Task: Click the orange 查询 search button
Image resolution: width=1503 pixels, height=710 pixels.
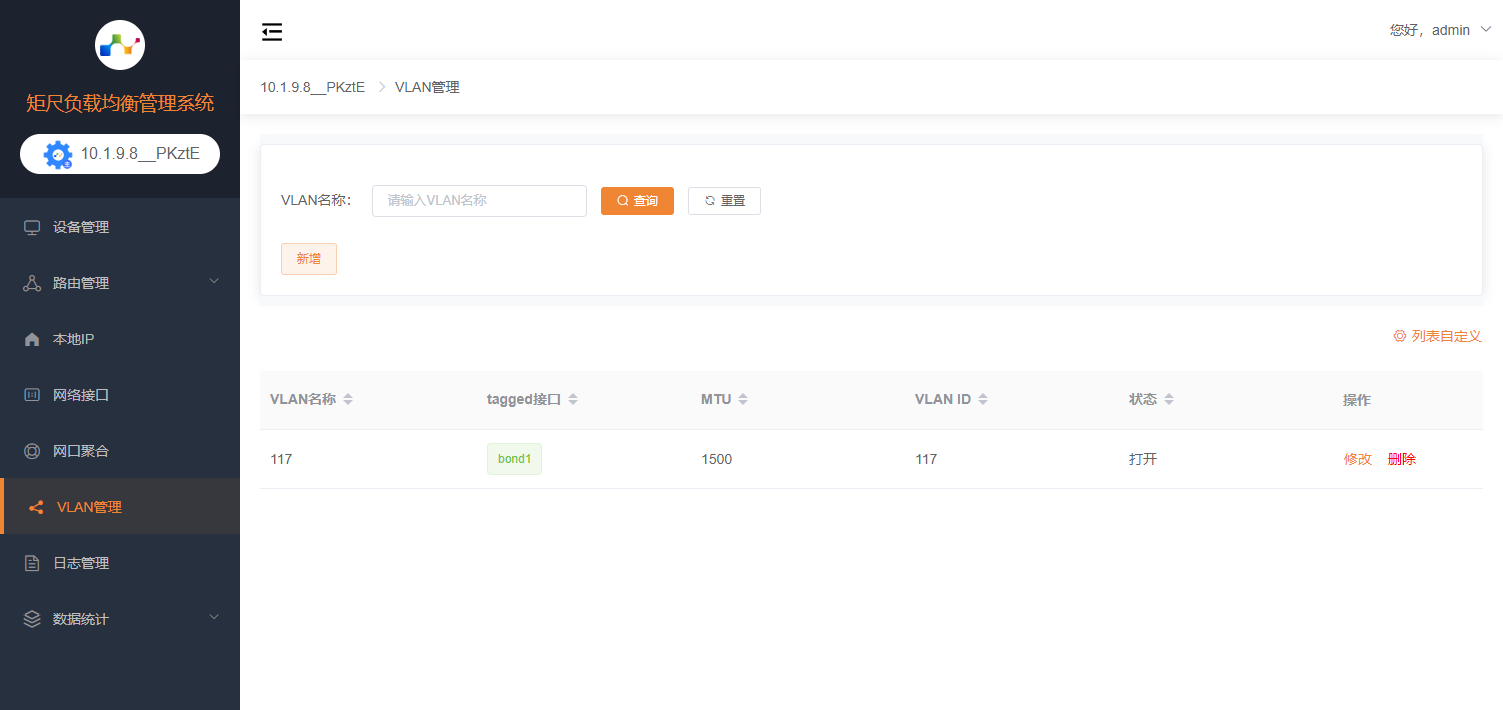Action: [x=637, y=201]
